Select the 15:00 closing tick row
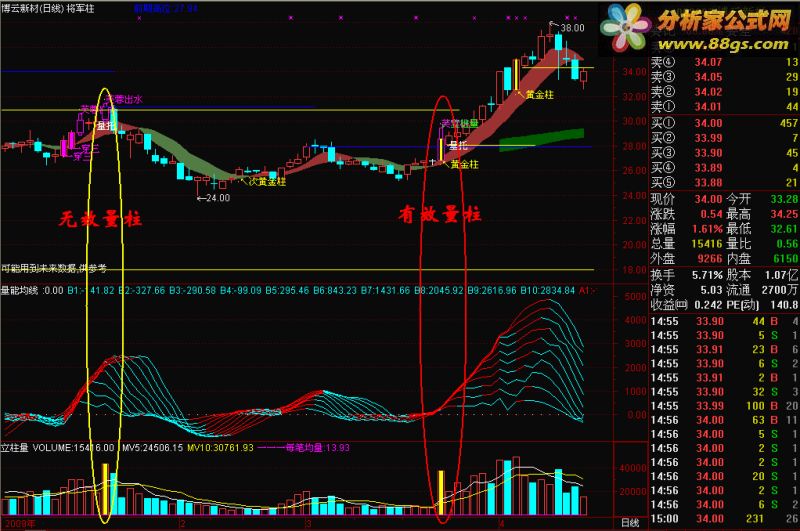Screen dimensions: 800x531 click(x=724, y=519)
